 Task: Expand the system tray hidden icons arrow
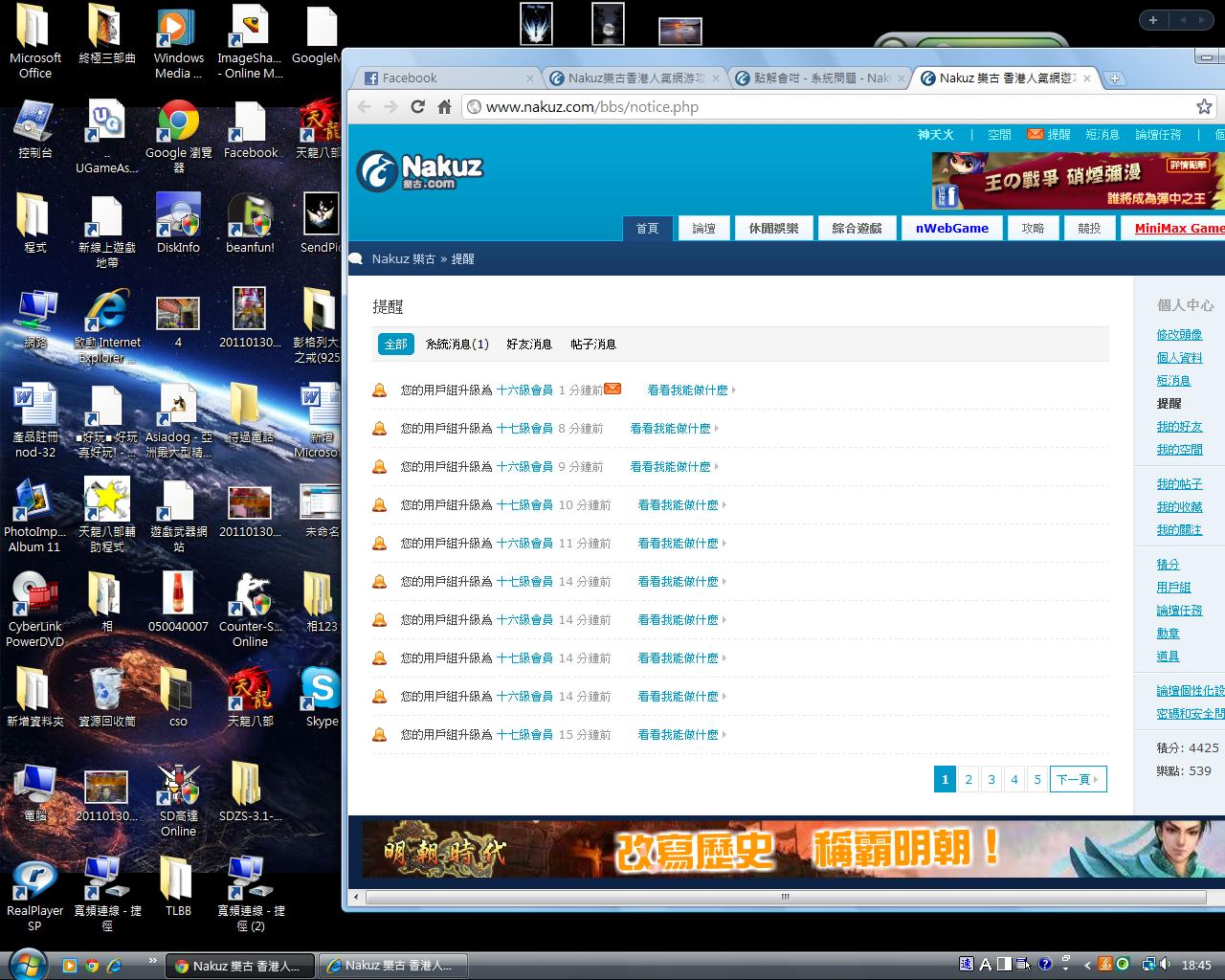(1086, 965)
